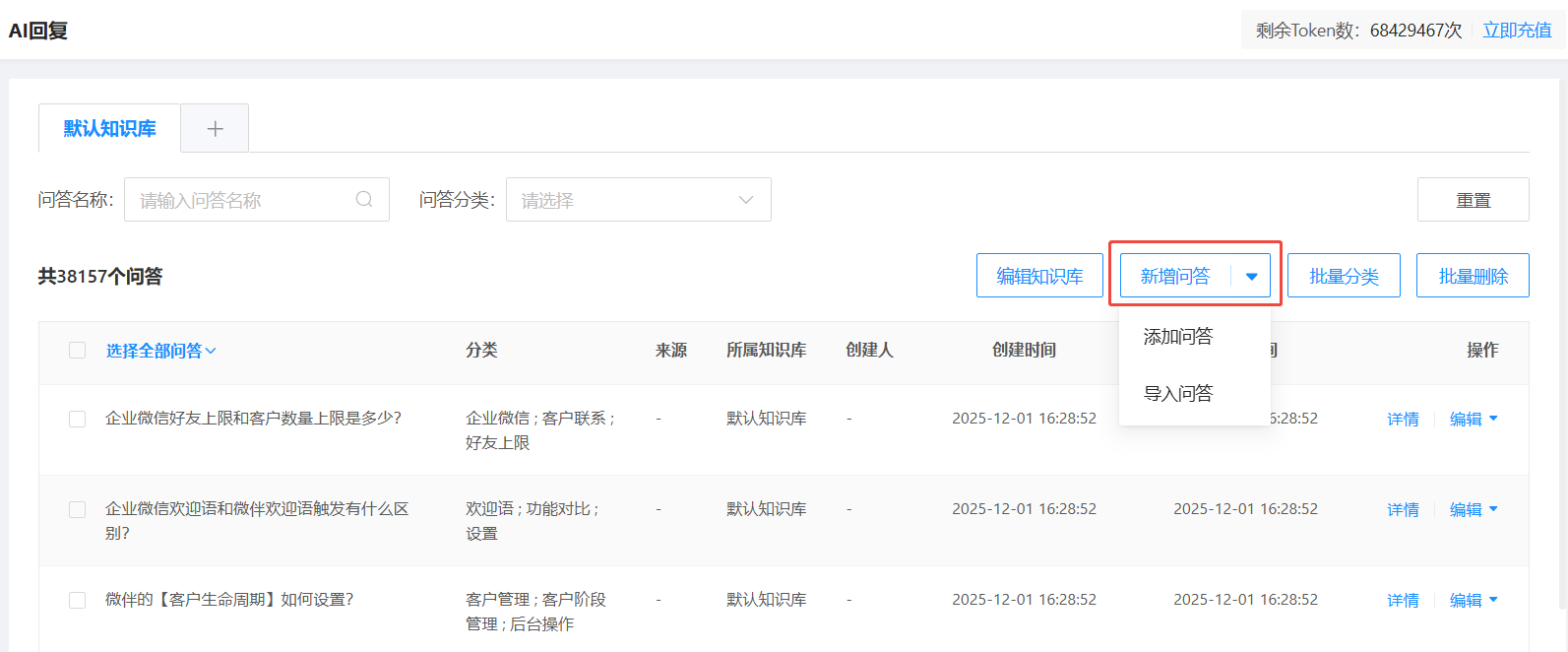Viewport: 1568px width, 652px height.
Task: Select 导入问答 from the dropdown menu
Action: (1177, 394)
